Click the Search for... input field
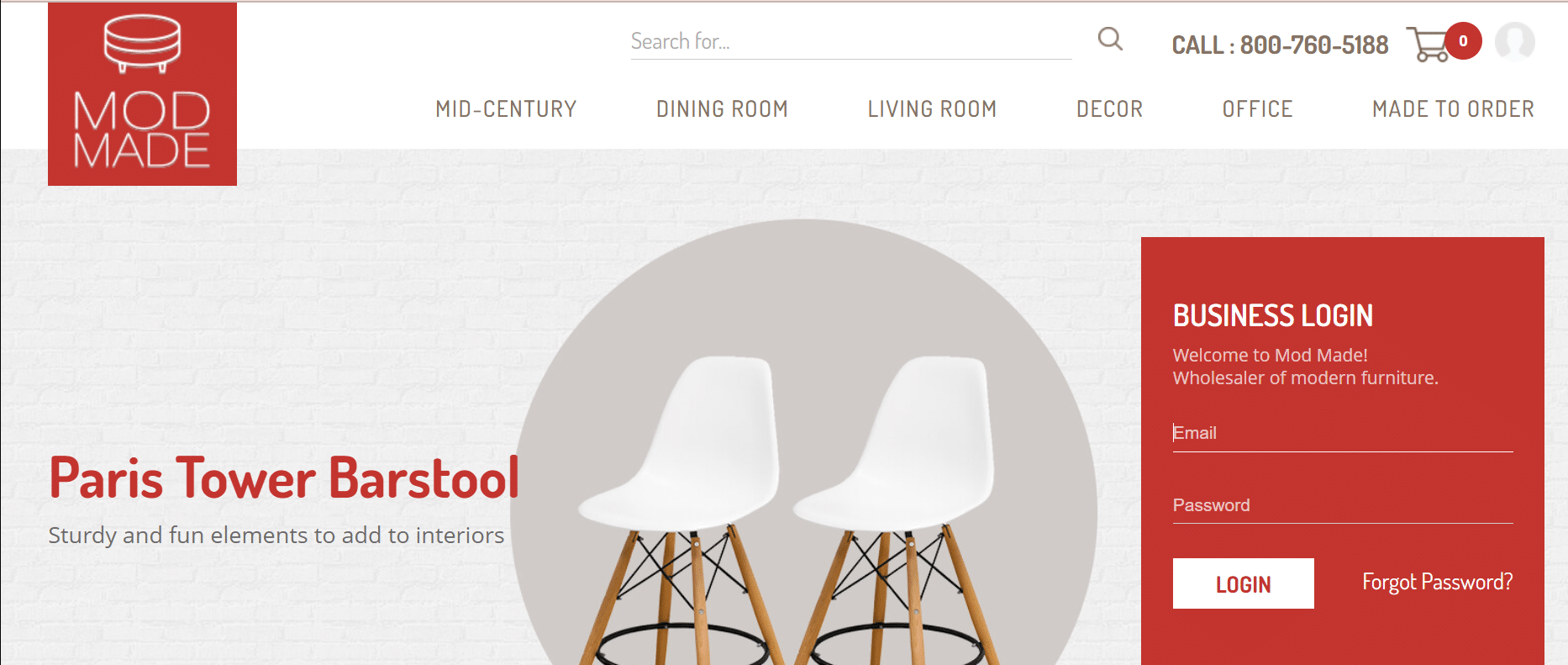The width and height of the screenshot is (1568, 665). point(851,41)
